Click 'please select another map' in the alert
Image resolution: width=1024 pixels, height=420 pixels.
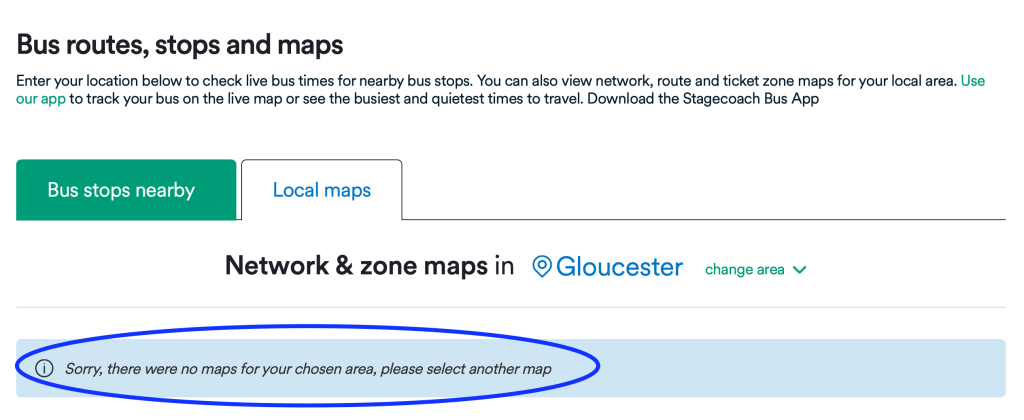466,369
